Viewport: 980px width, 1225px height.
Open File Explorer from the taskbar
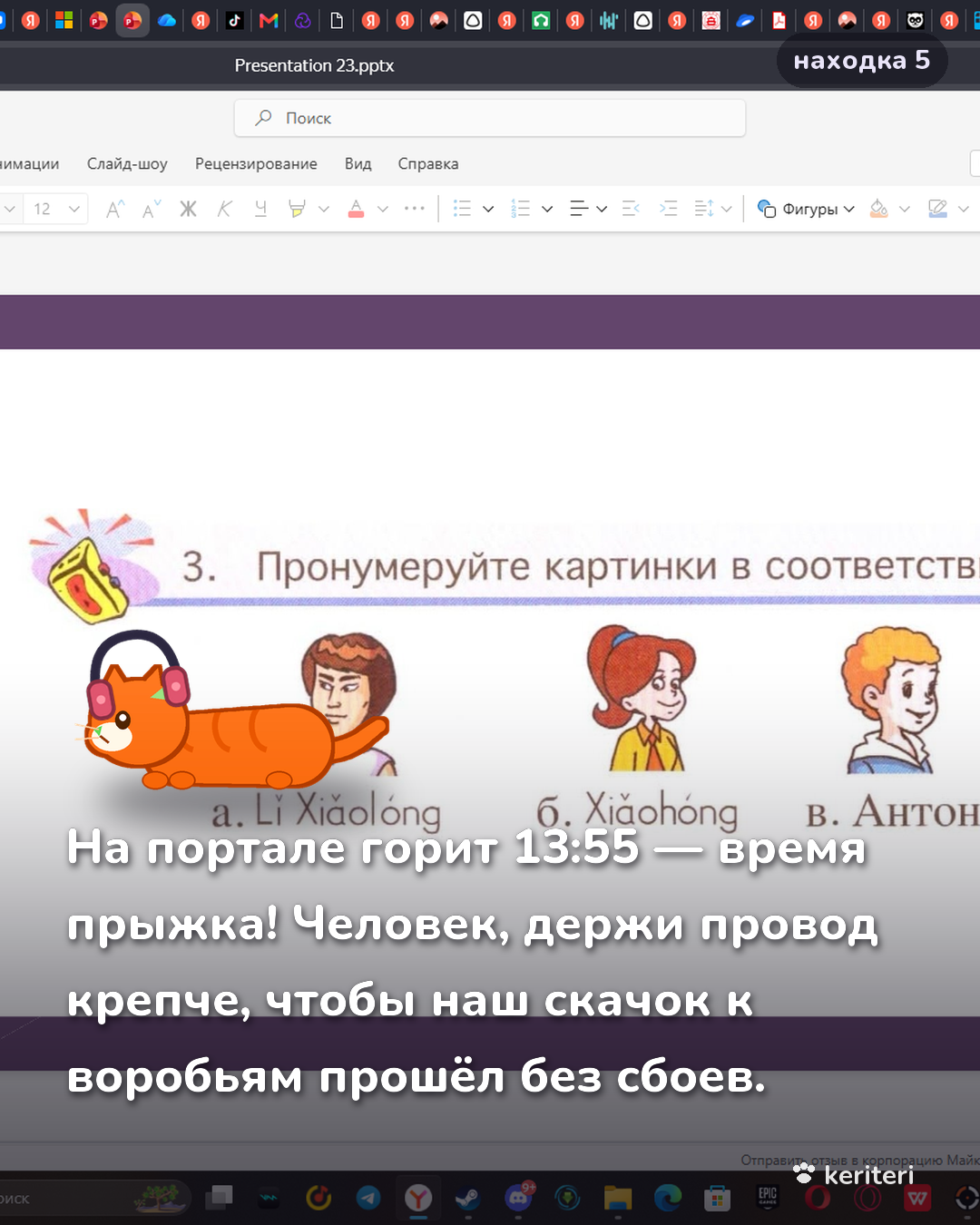617,1199
